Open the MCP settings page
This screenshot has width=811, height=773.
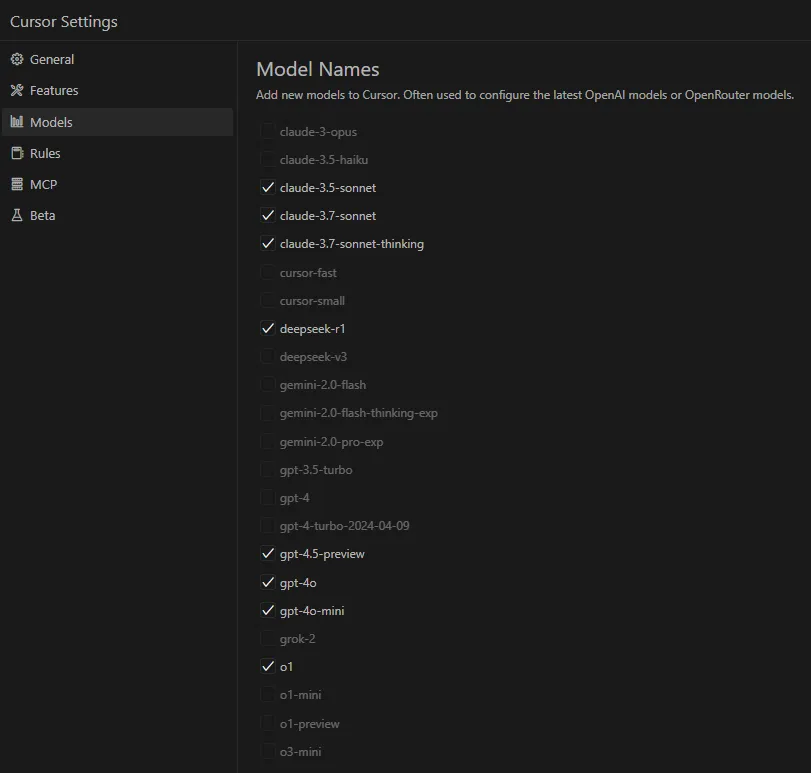(43, 185)
